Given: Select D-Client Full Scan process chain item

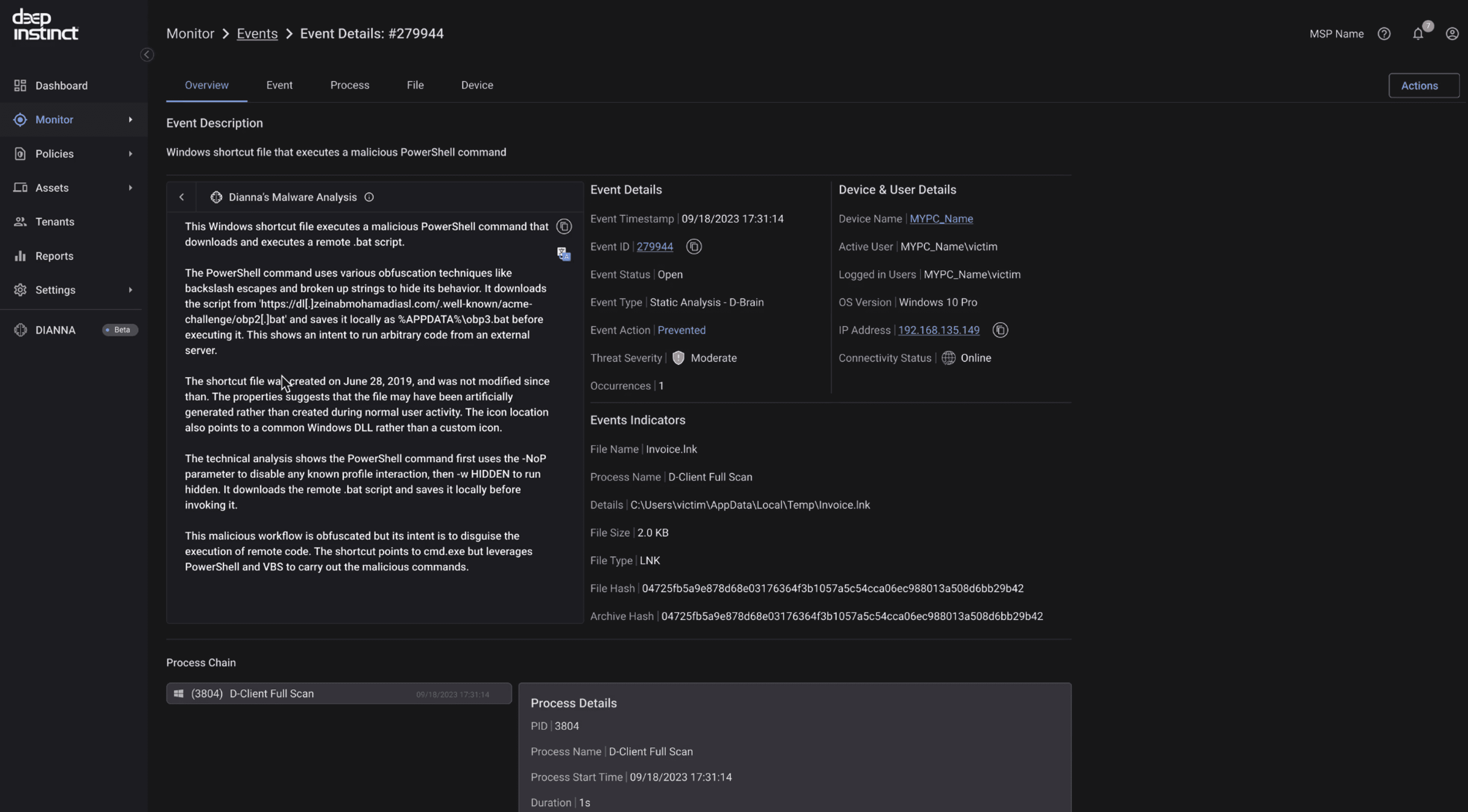Looking at the screenshot, I should 338,694.
